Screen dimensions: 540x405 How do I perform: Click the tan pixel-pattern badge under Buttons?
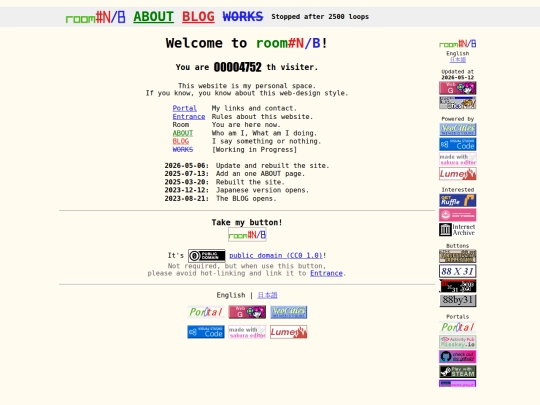pyautogui.click(x=458, y=256)
